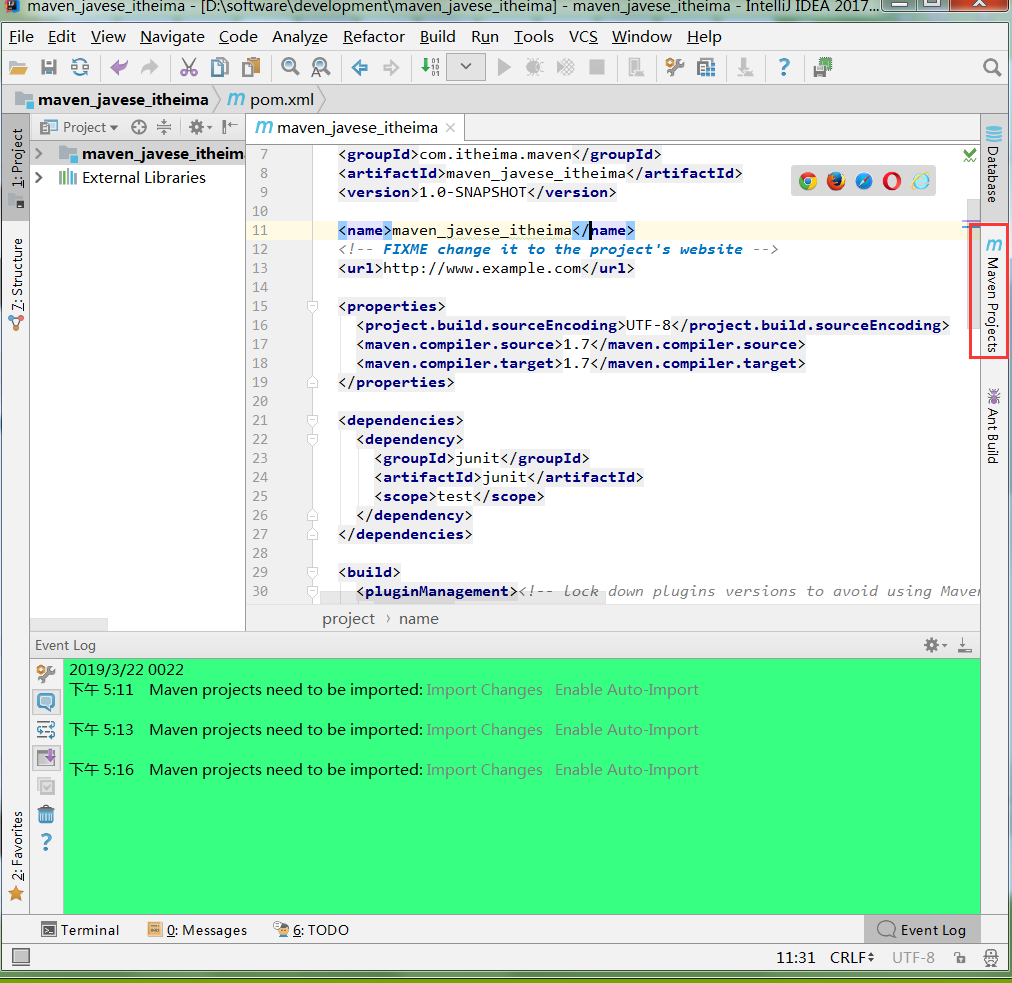Click last Enable Auto-Import link
This screenshot has height=983, width=1012.
pos(626,770)
